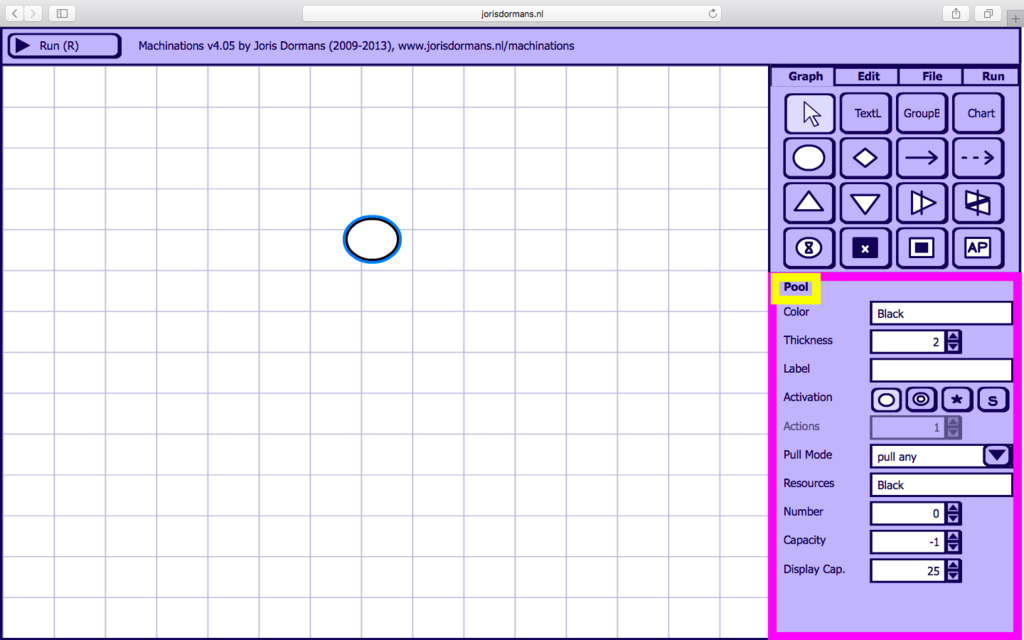Pick the Chart tool
Screen dimensions: 1024x640
[x=978, y=114]
